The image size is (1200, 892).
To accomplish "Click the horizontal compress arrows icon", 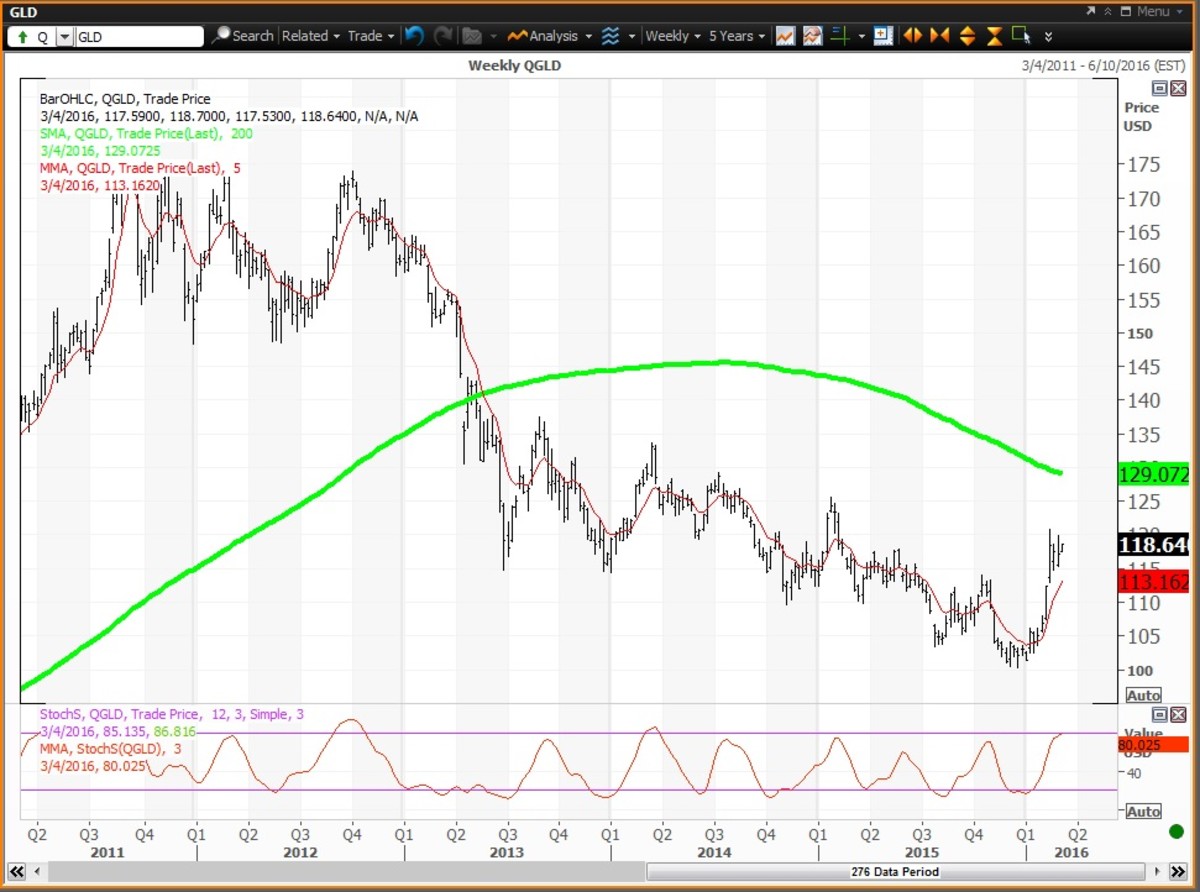I will click(x=939, y=36).
